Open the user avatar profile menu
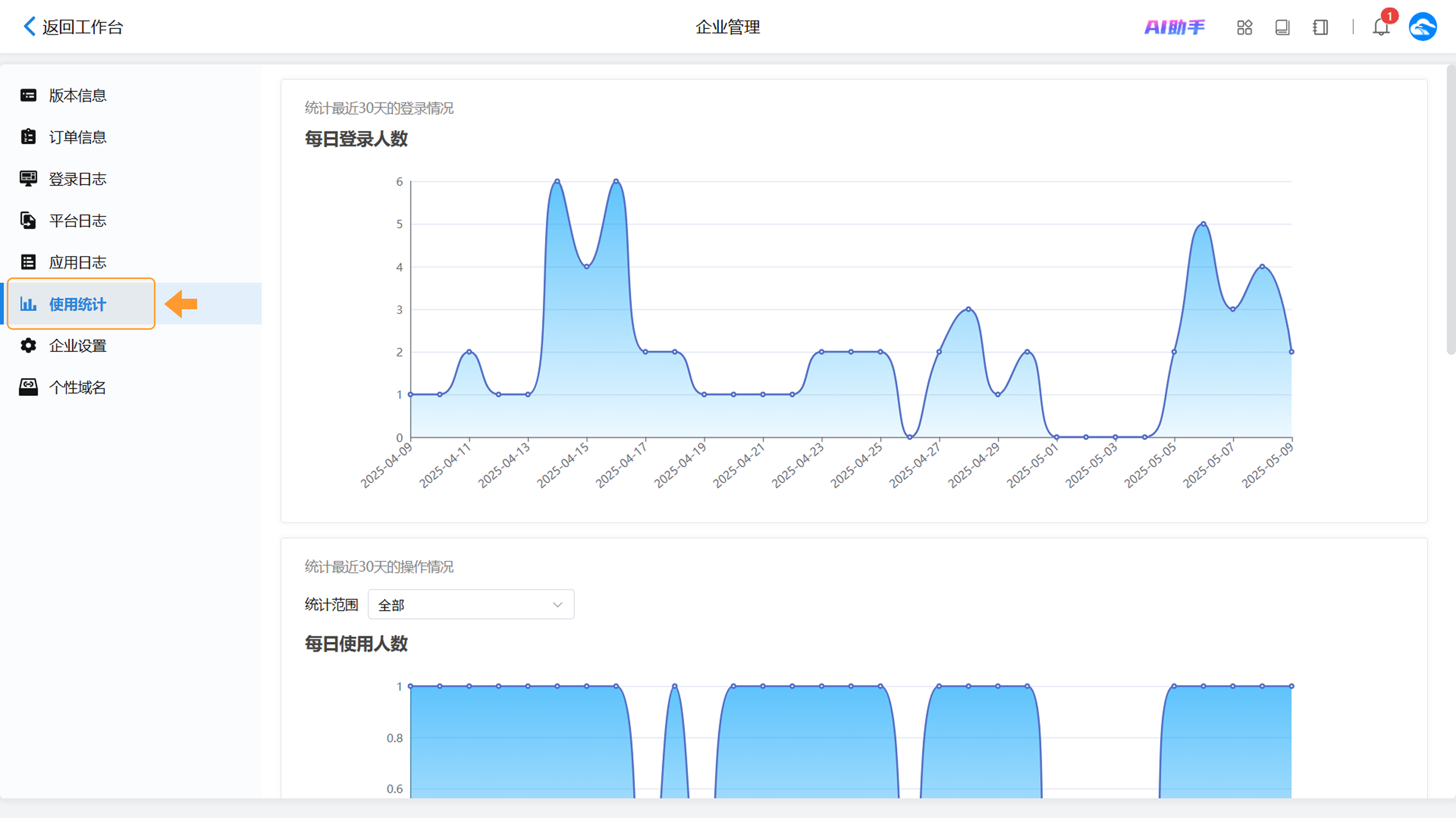Viewport: 1456px width, 818px height. tap(1423, 27)
